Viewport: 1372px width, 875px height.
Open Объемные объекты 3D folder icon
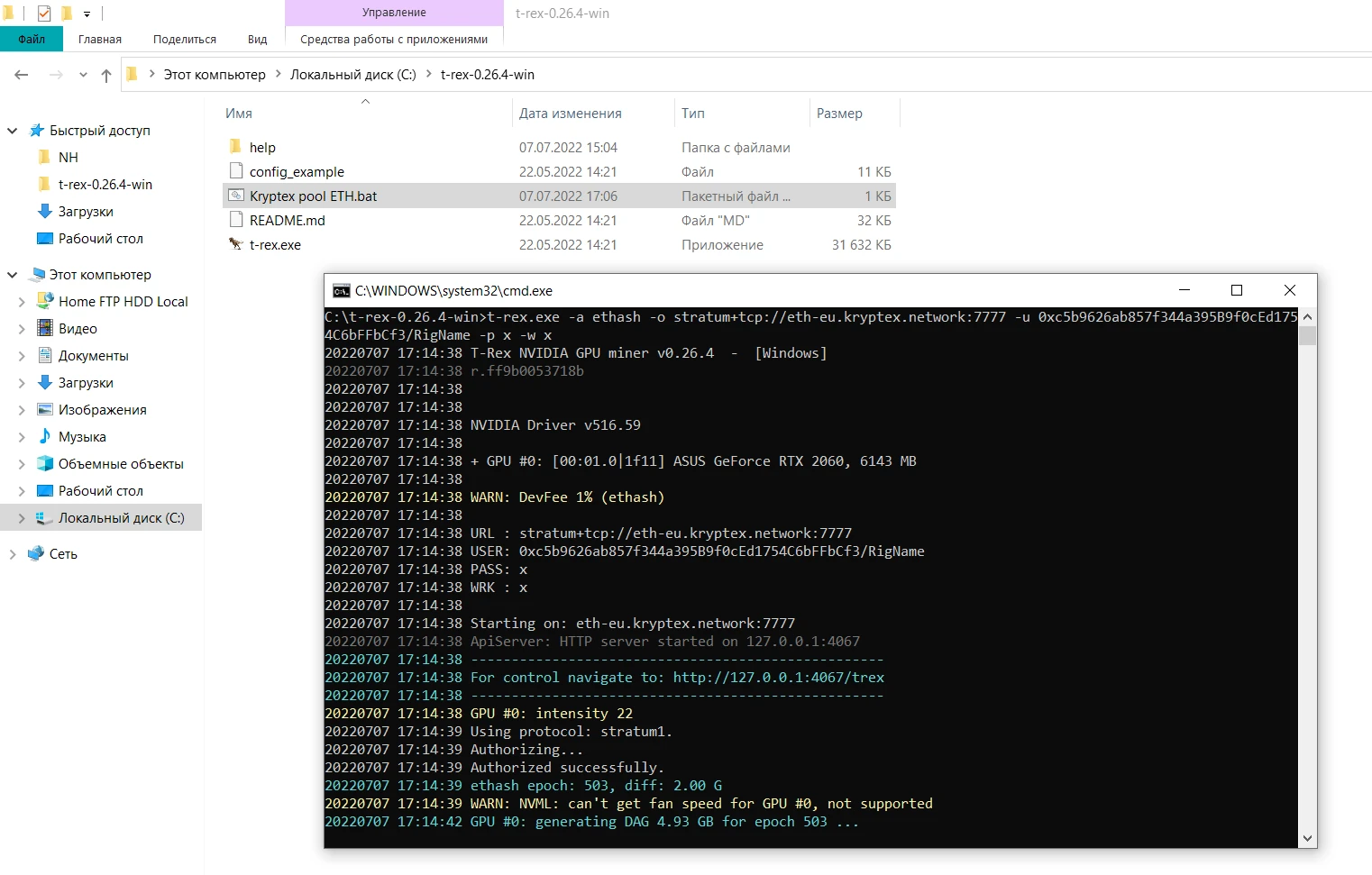45,464
